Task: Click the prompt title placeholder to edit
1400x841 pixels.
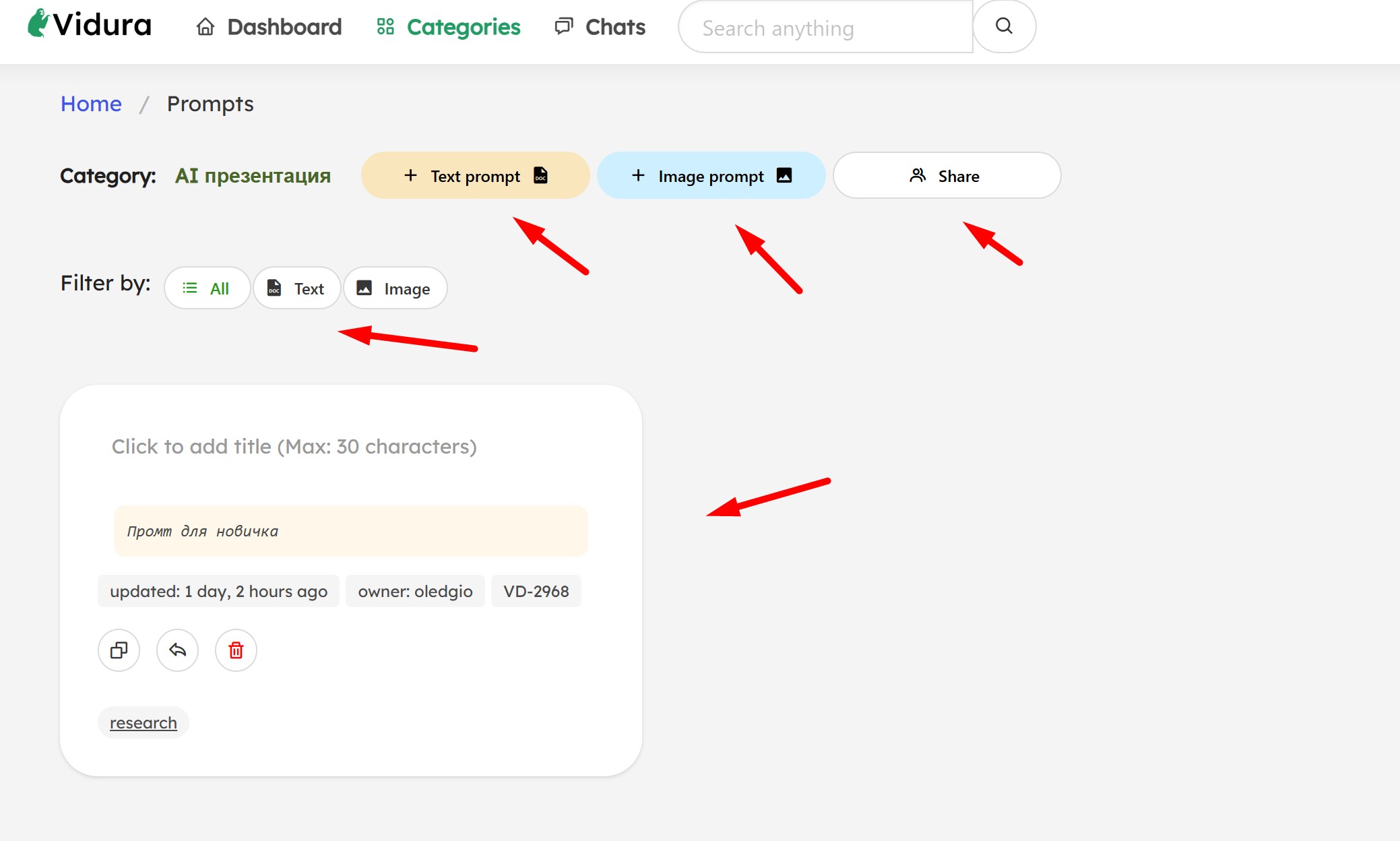Action: pyautogui.click(x=294, y=447)
